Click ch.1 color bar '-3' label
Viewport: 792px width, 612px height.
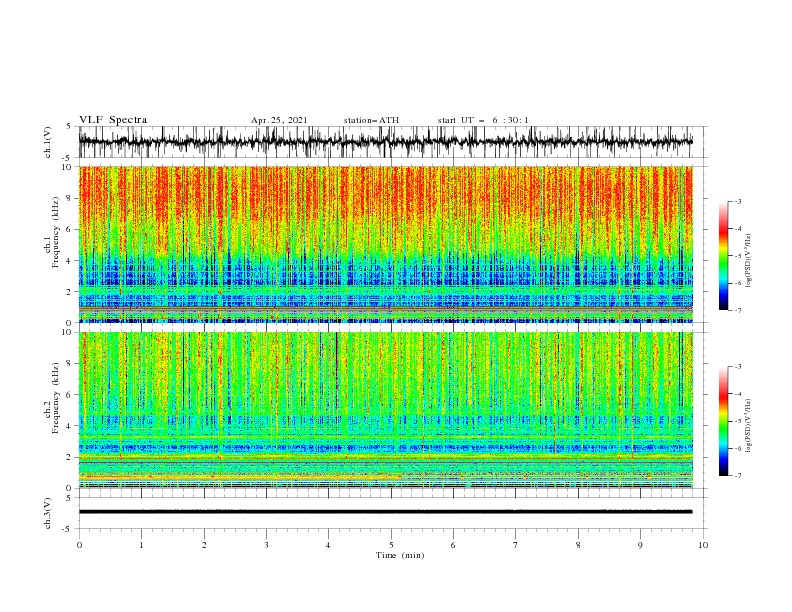click(x=738, y=201)
